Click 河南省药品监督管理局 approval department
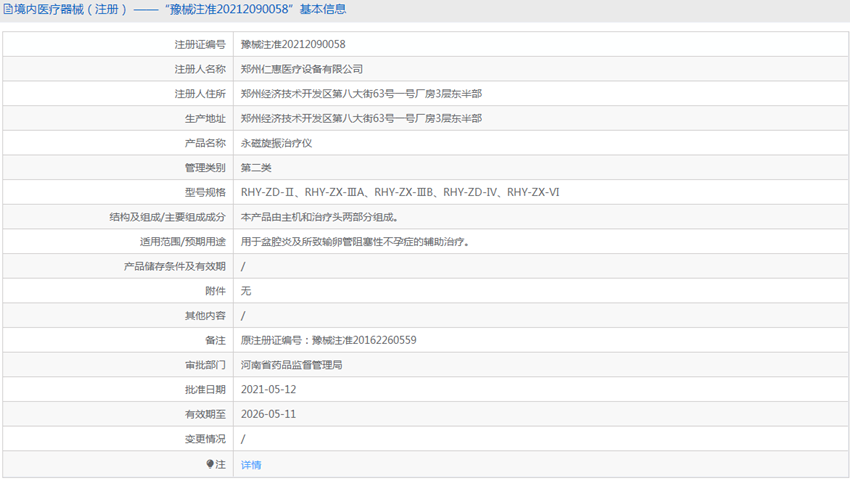The image size is (850, 480). [292, 365]
